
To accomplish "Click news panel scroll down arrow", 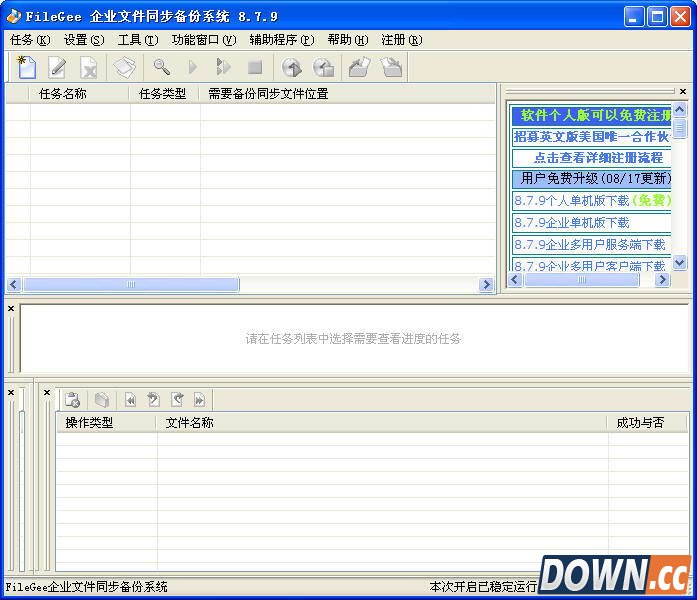I will pos(679,263).
